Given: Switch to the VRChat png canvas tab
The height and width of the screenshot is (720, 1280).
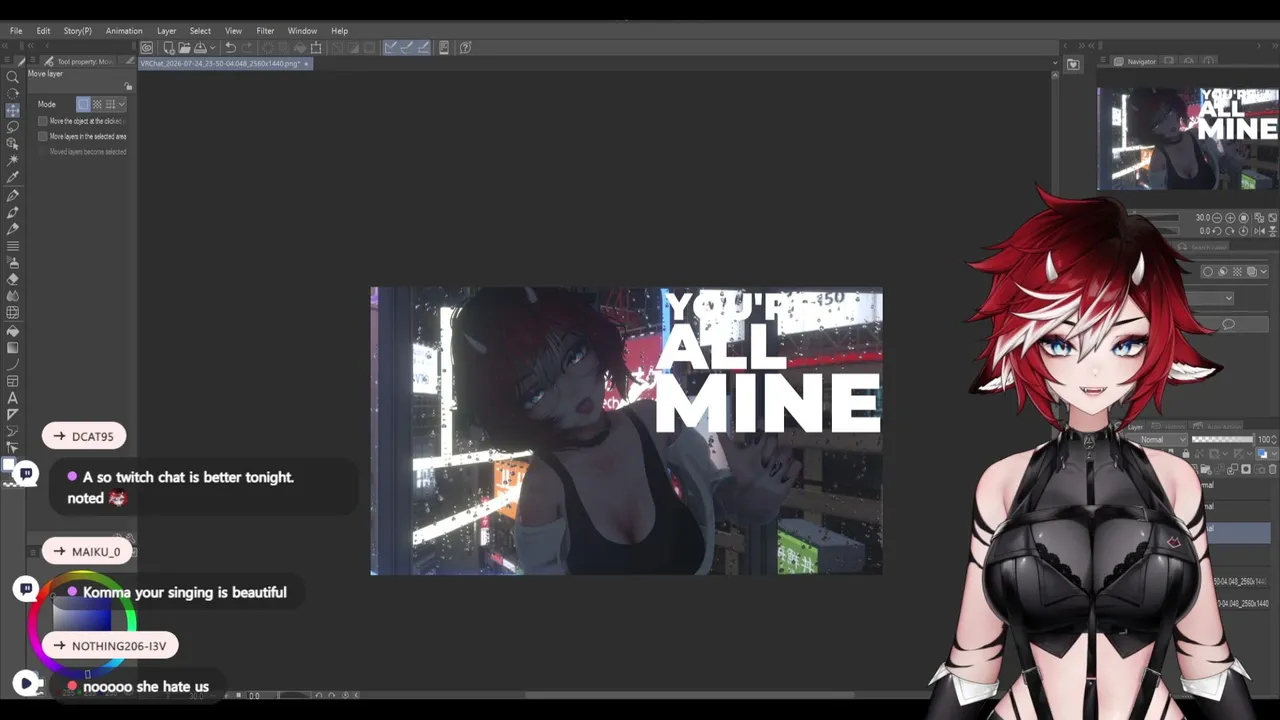Looking at the screenshot, I should pos(225,63).
